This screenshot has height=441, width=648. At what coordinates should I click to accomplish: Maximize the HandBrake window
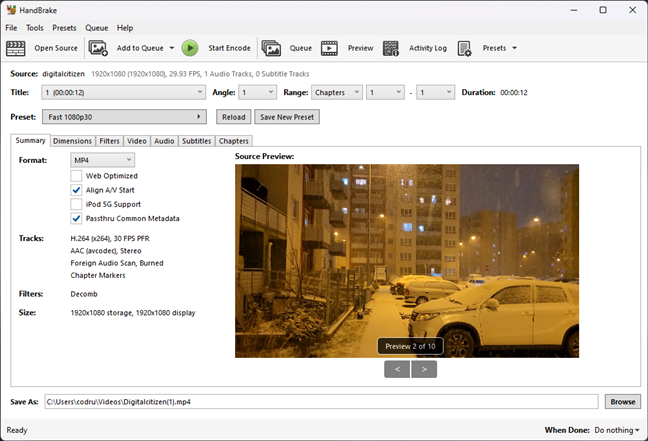603,10
